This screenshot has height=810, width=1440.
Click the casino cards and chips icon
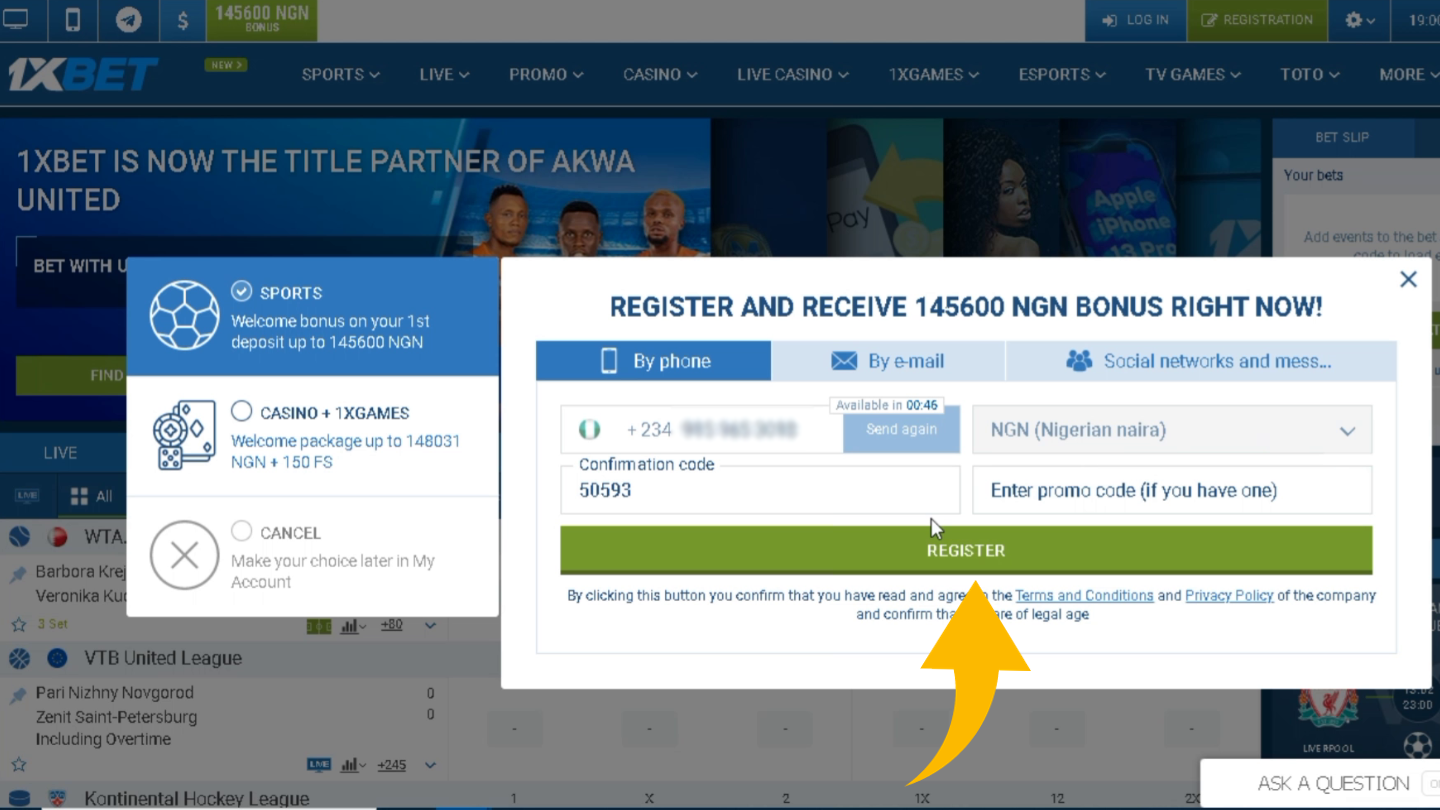(184, 436)
